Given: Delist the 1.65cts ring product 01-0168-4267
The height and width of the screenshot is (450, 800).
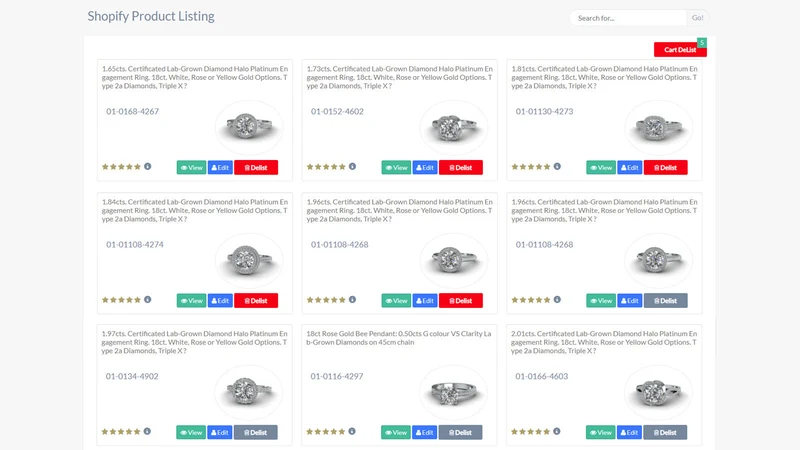Looking at the screenshot, I should point(256,167).
